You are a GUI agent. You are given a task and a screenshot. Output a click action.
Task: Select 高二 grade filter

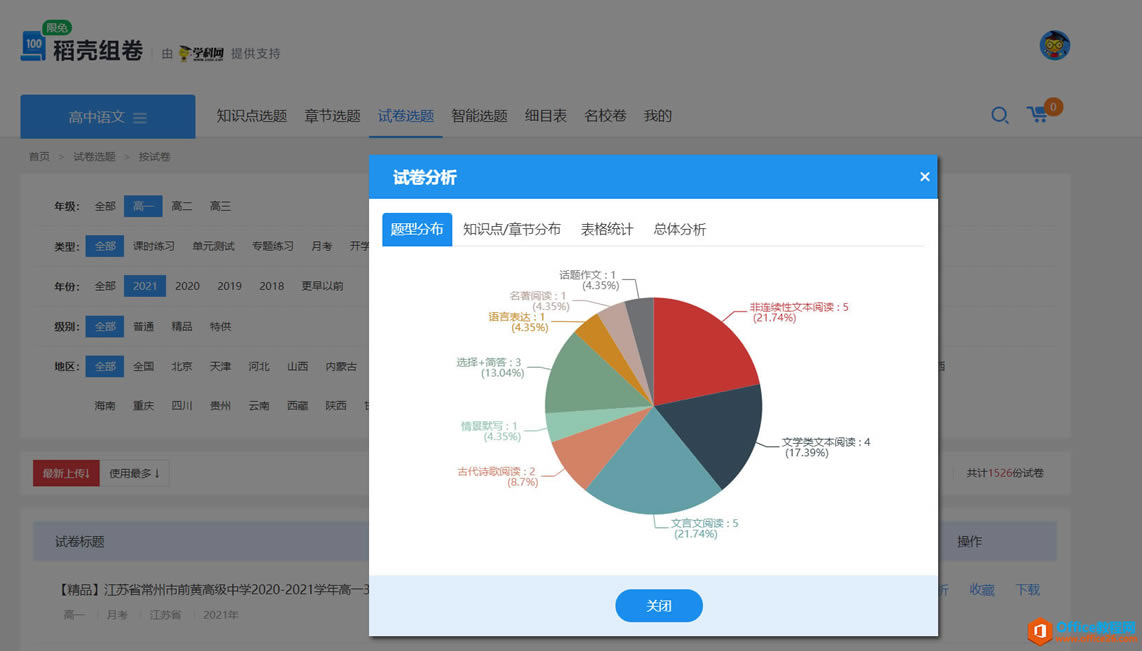click(x=181, y=206)
